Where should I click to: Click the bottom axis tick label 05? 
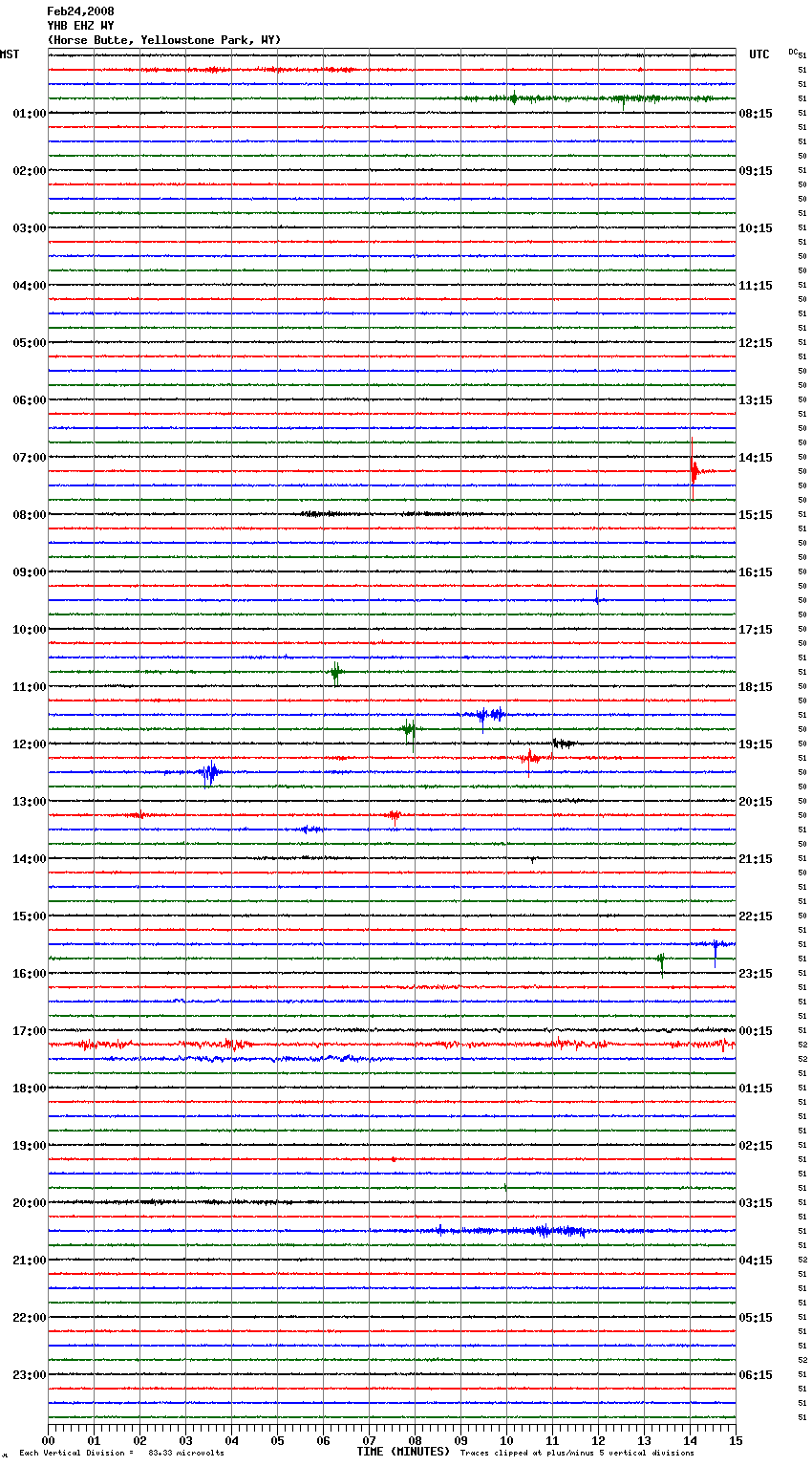[277, 1440]
